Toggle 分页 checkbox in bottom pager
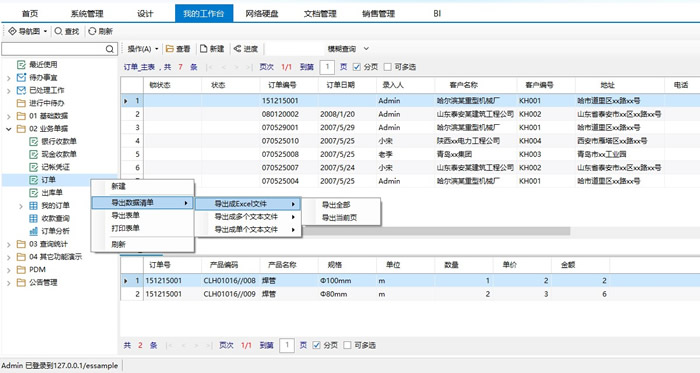 point(317,345)
